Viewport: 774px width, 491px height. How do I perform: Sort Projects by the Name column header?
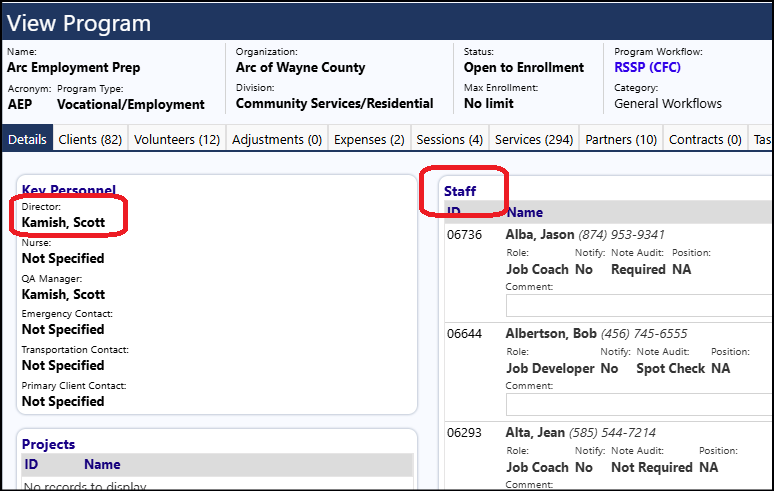(x=102, y=464)
